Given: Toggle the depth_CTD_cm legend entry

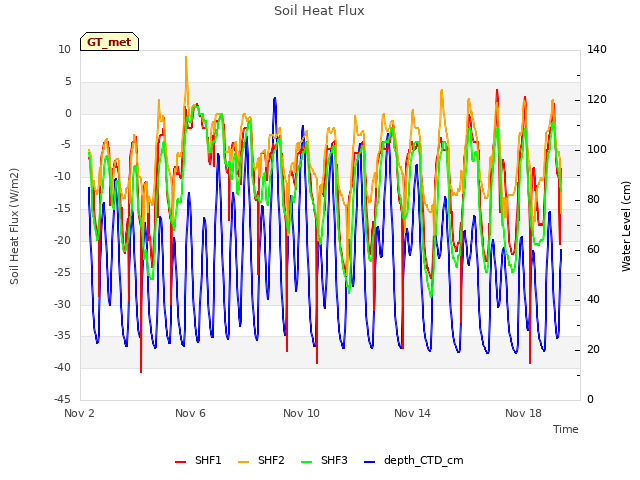Looking at the screenshot, I should (413, 460).
